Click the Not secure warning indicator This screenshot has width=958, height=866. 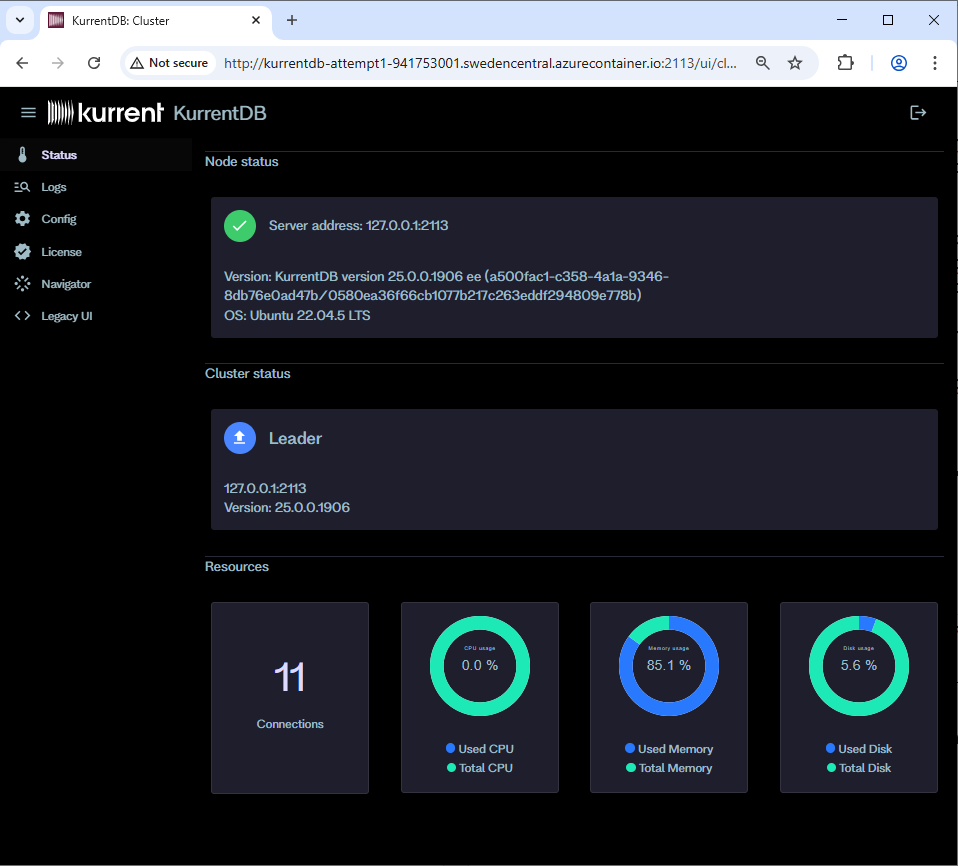(169, 63)
